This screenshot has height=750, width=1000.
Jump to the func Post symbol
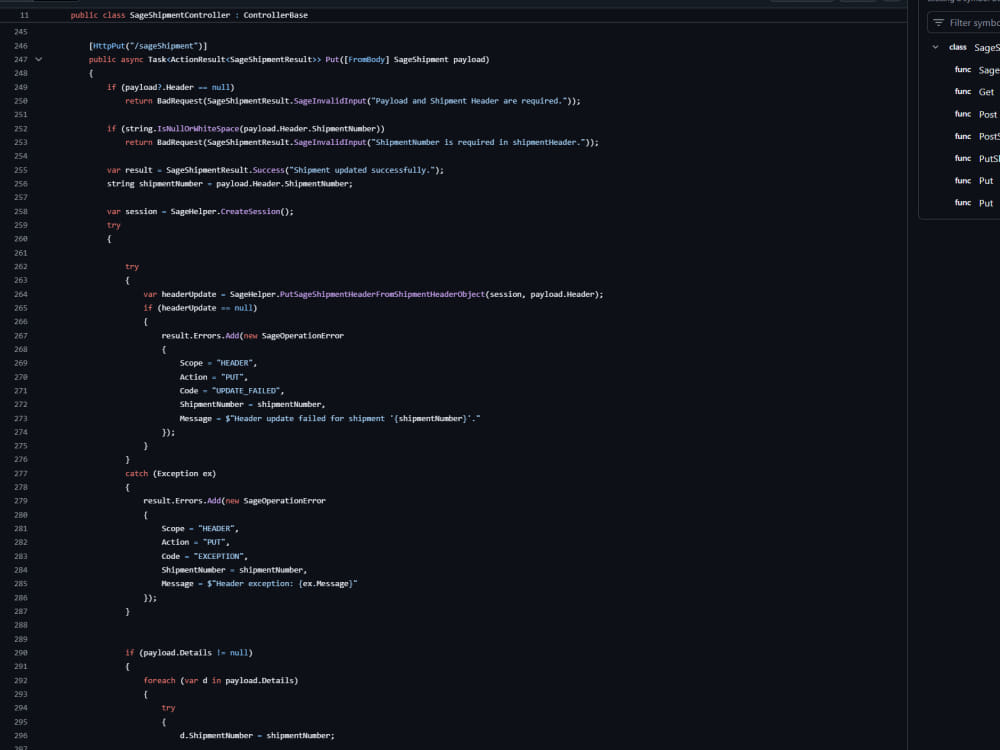click(x=975, y=114)
